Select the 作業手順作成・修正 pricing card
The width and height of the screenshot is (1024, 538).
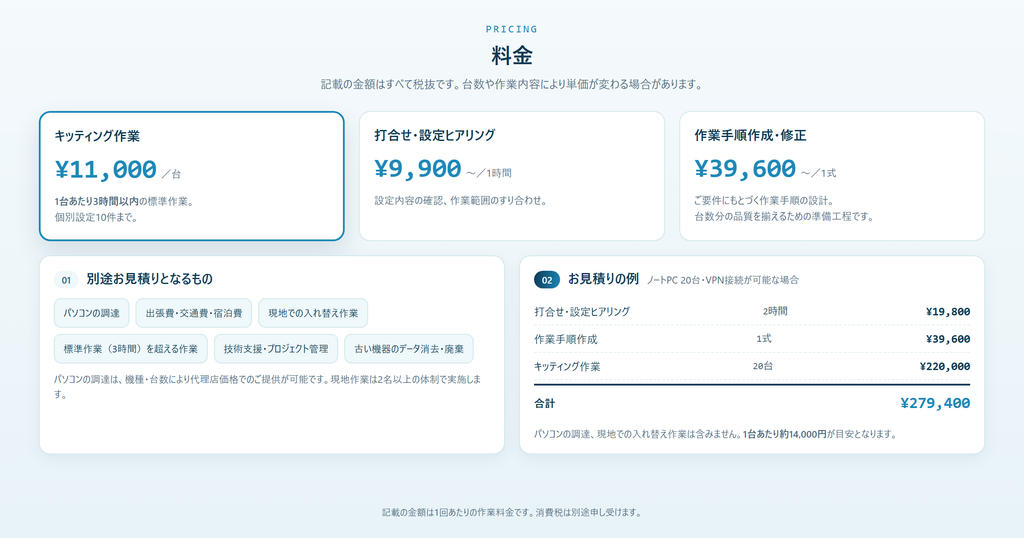pos(831,176)
